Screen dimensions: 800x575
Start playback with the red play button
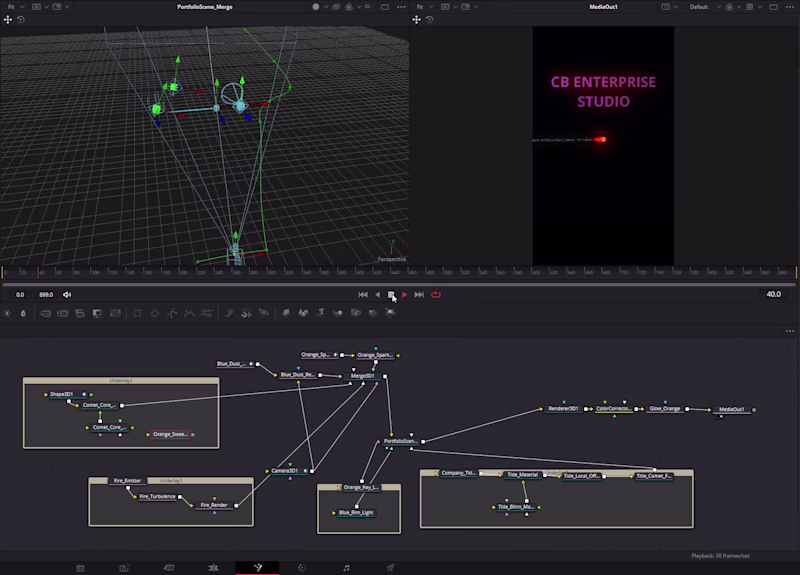point(405,294)
